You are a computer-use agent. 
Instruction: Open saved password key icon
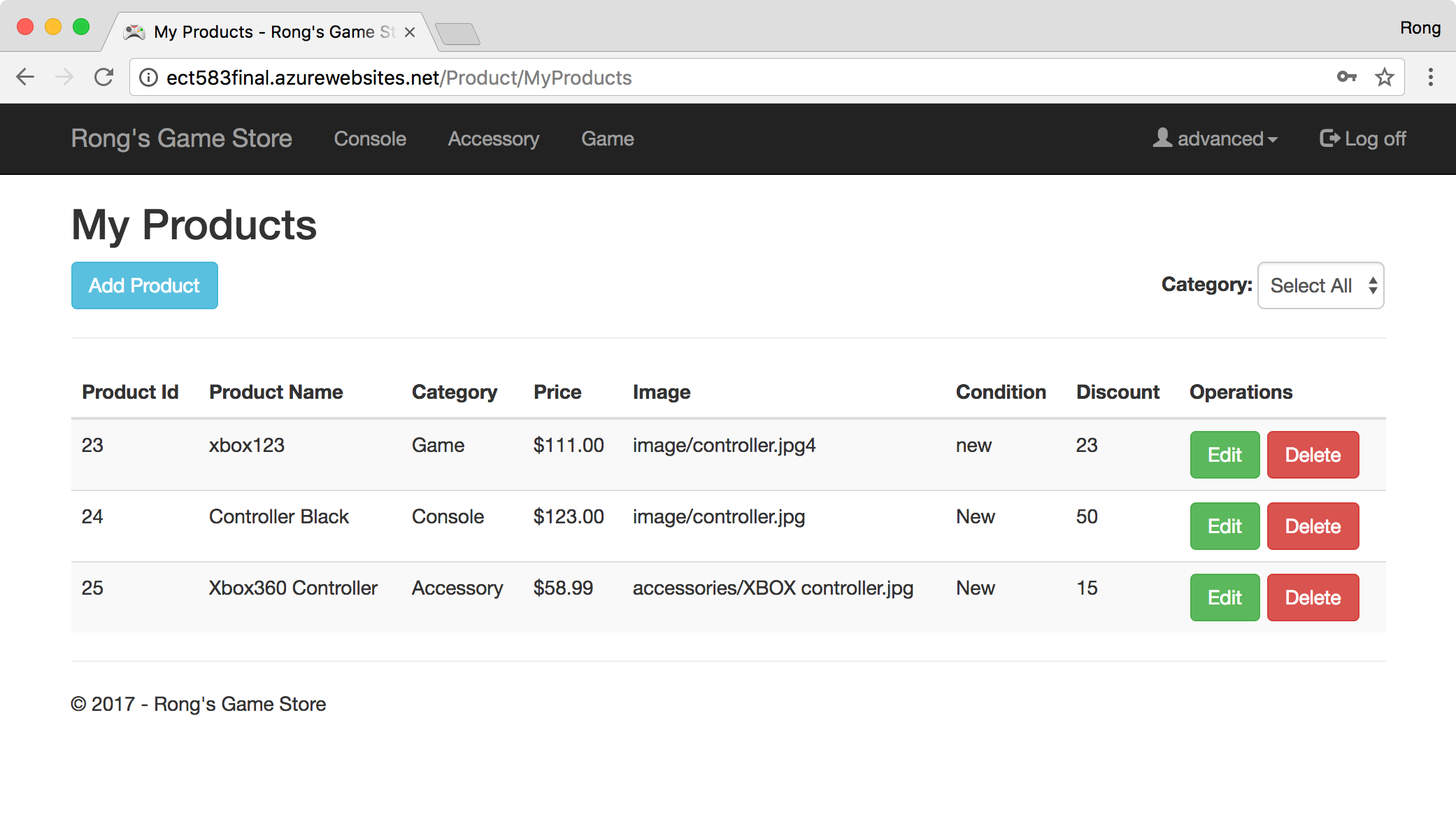point(1347,77)
